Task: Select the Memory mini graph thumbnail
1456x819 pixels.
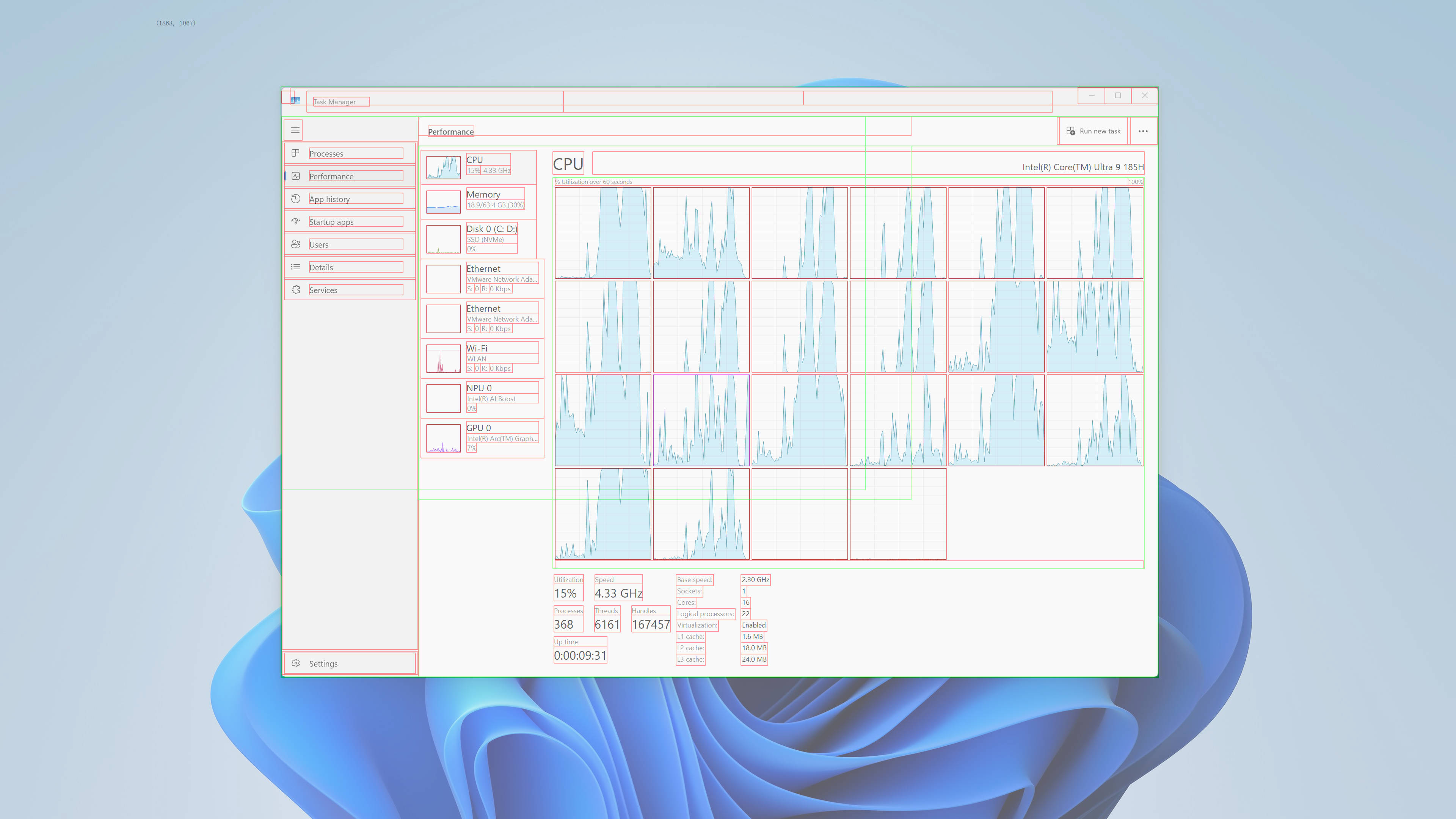Action: (x=443, y=202)
